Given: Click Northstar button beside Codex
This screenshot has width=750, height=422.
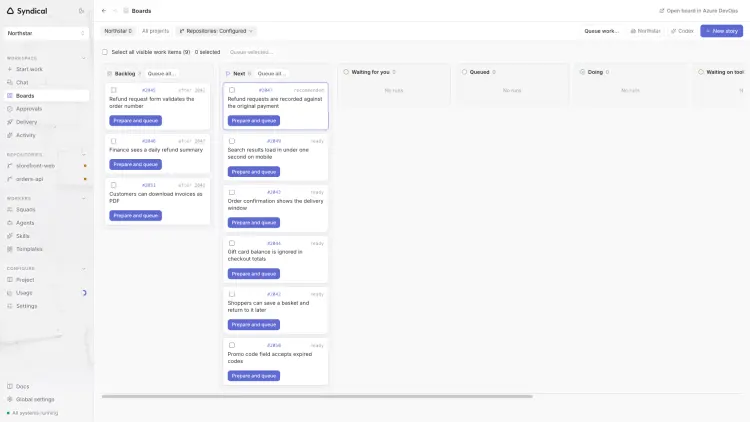Looking at the screenshot, I should coord(645,31).
